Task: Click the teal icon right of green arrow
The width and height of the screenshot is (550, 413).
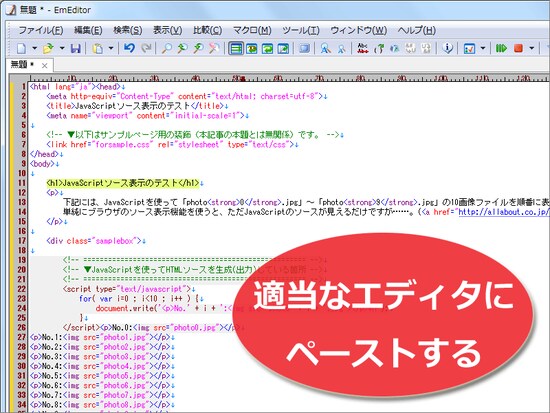Action: coord(395,48)
